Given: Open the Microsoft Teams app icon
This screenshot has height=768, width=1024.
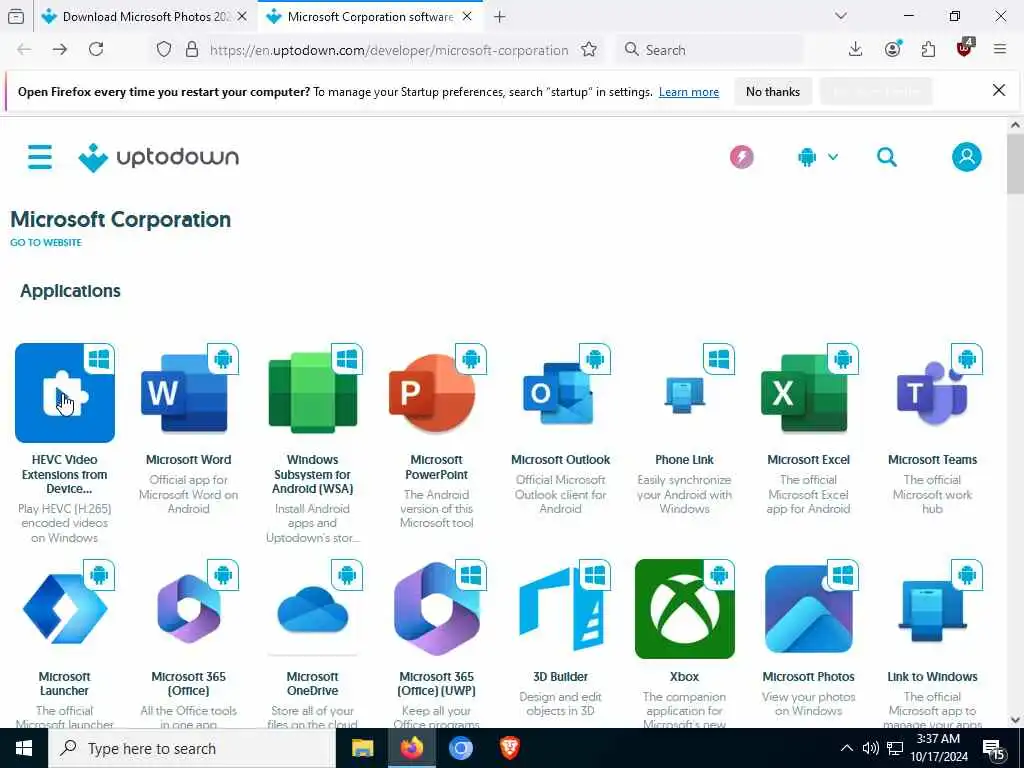Looking at the screenshot, I should (x=933, y=393).
